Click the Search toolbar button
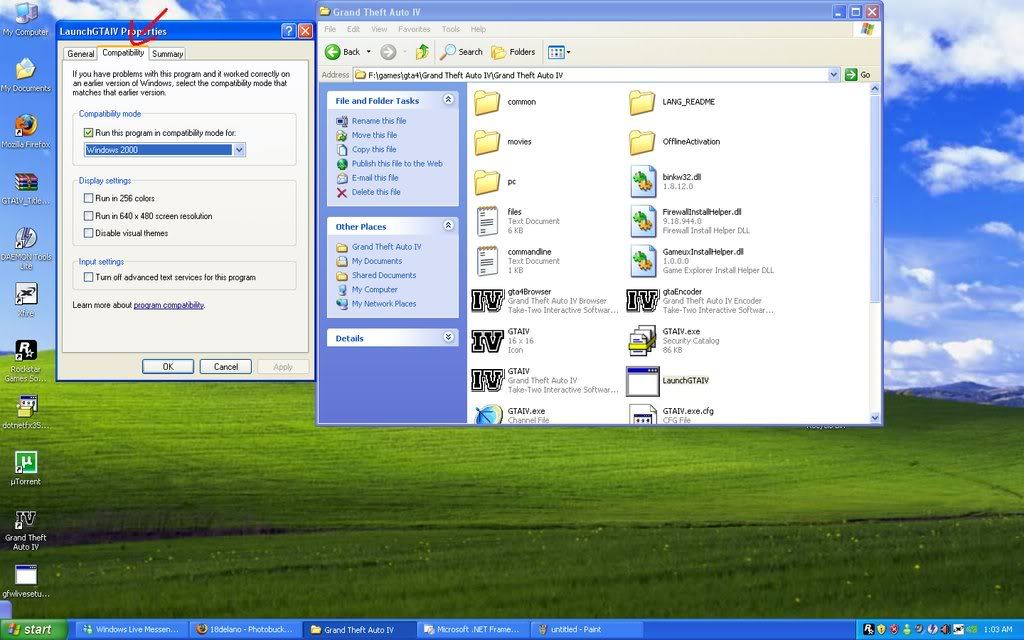Image resolution: width=1024 pixels, height=640 pixels. coord(461,52)
